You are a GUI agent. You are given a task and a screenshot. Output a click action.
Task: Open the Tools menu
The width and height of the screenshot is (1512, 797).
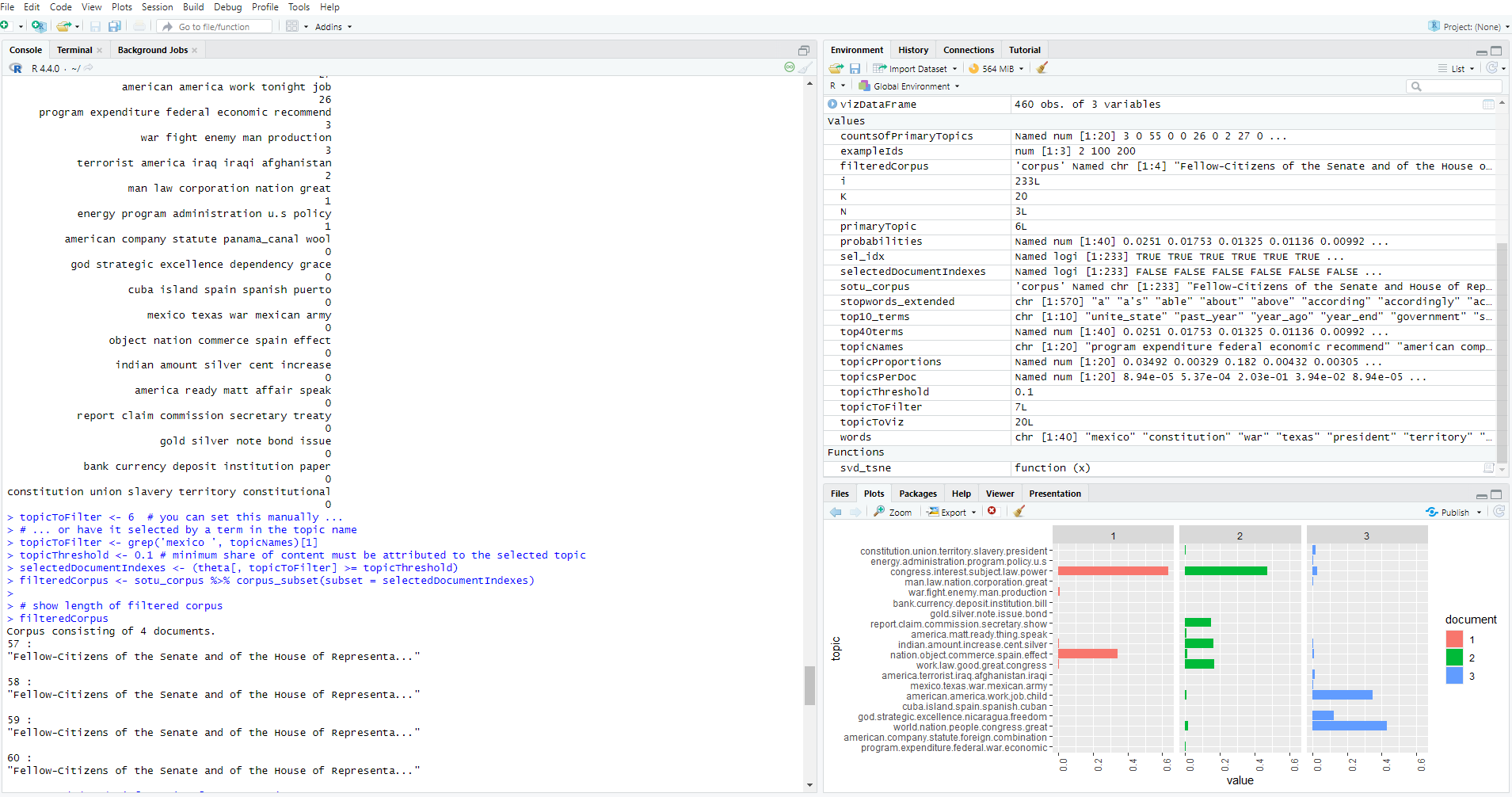pos(299,7)
